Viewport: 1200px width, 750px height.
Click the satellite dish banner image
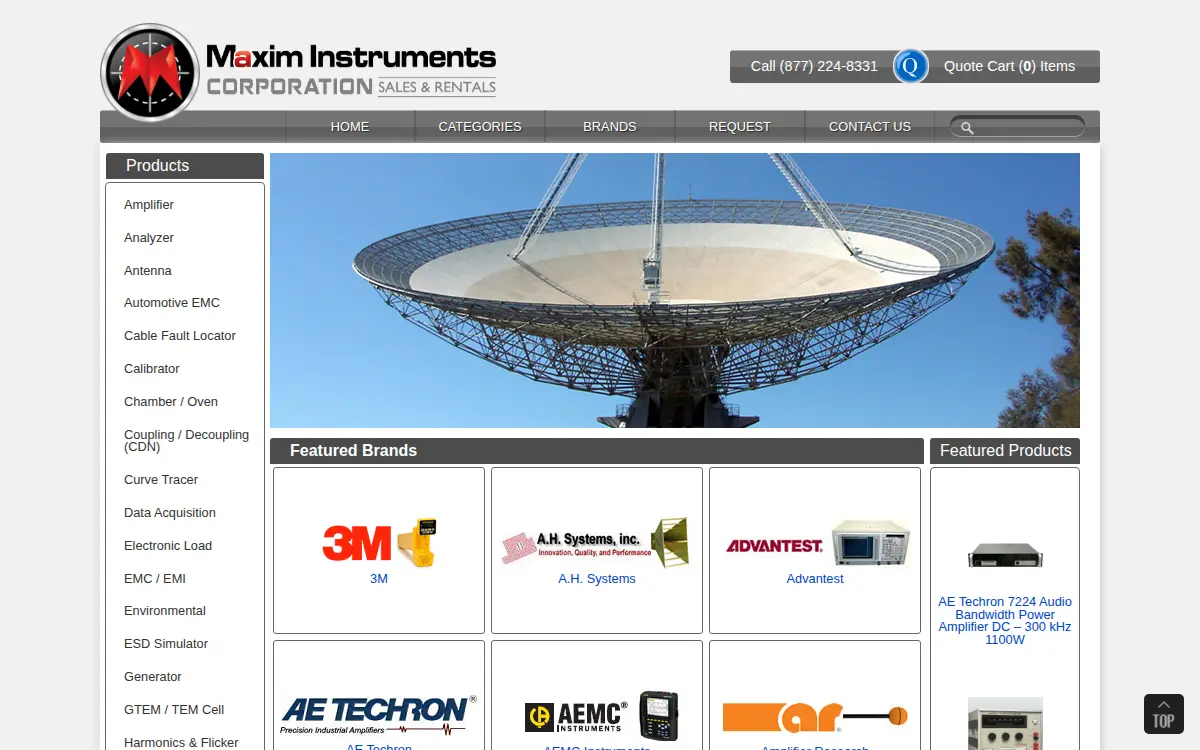coord(675,290)
